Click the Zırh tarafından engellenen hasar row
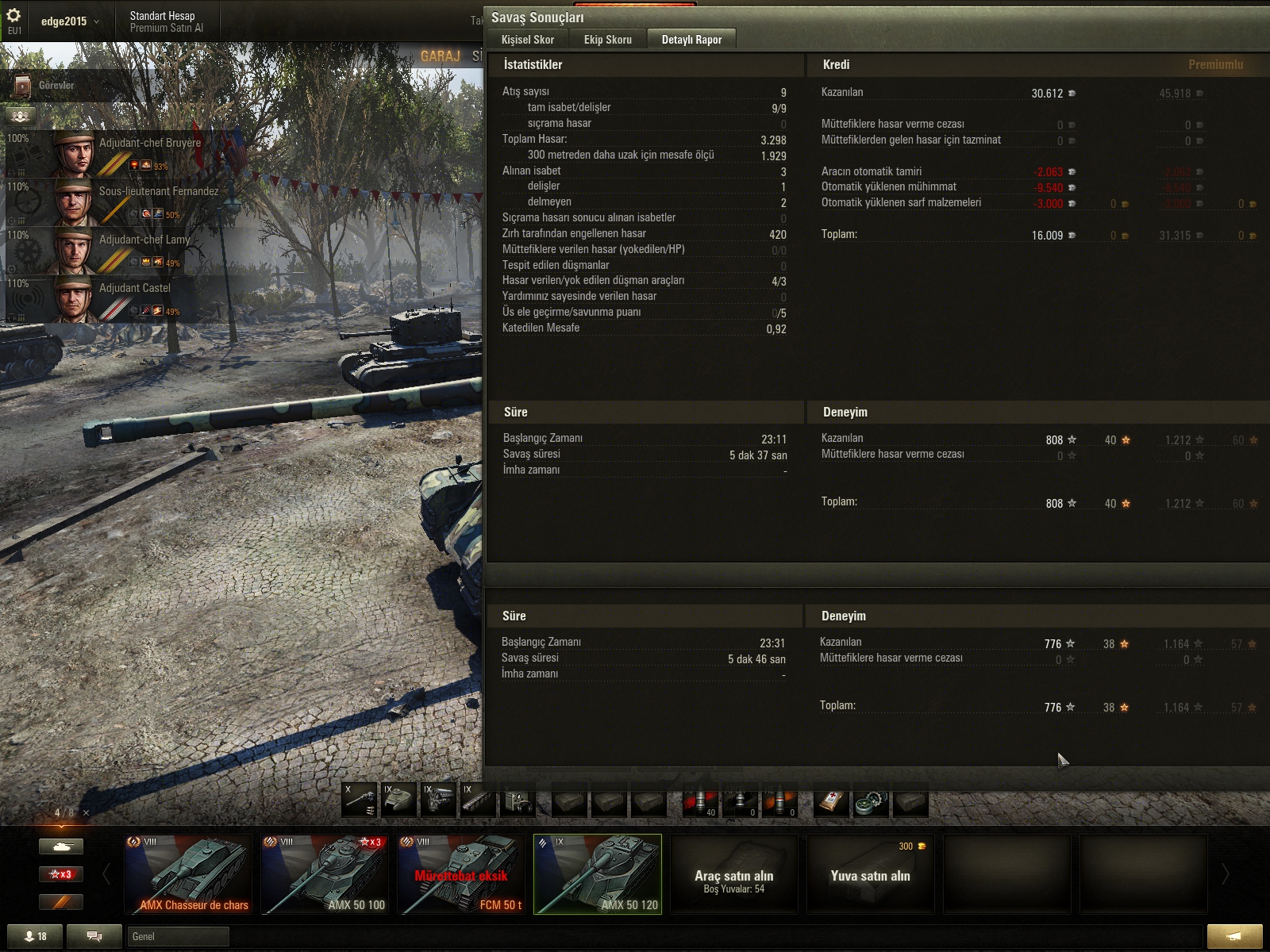1270x952 pixels. click(x=644, y=233)
